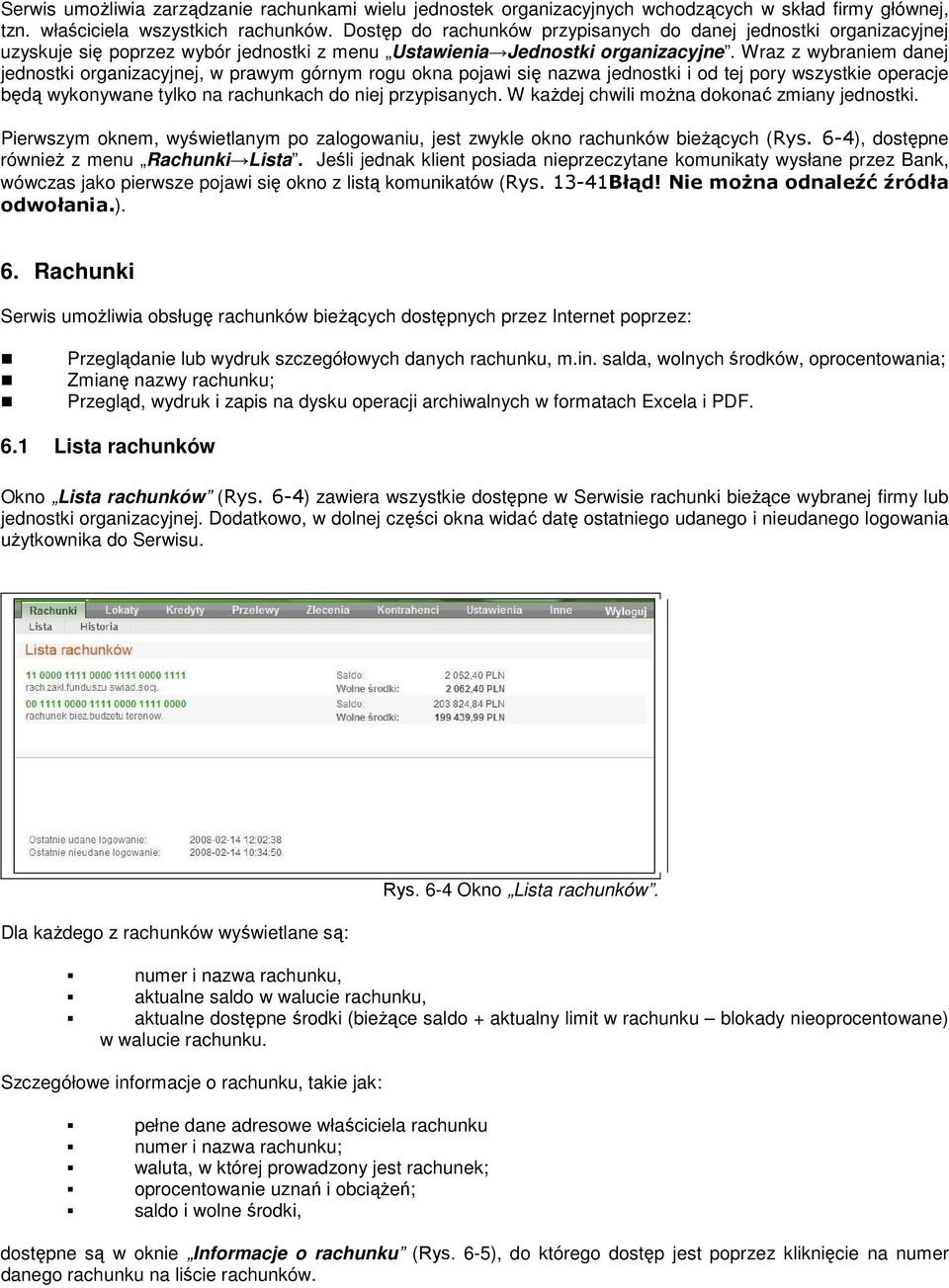Switch to the Ustawienia tab
The height and width of the screenshot is (1288, 949).
coord(493,610)
